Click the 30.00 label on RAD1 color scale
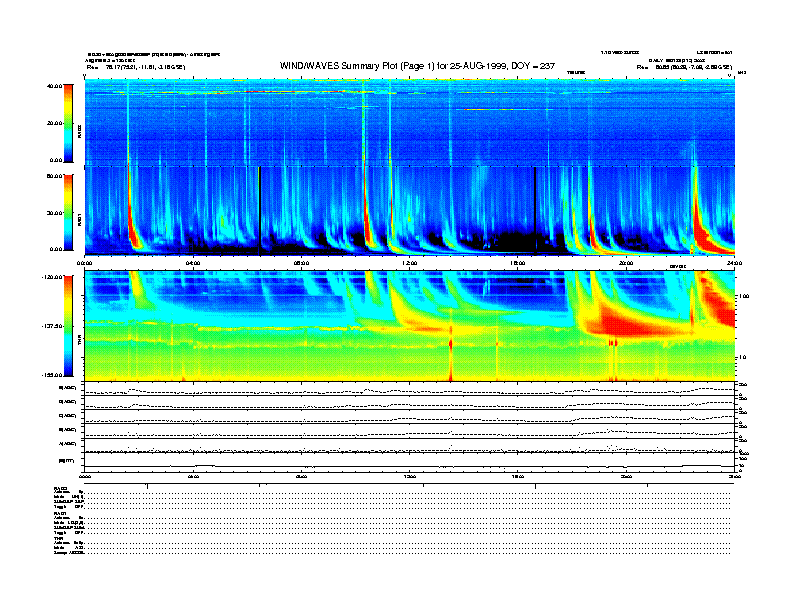792x612 pixels. click(54, 213)
